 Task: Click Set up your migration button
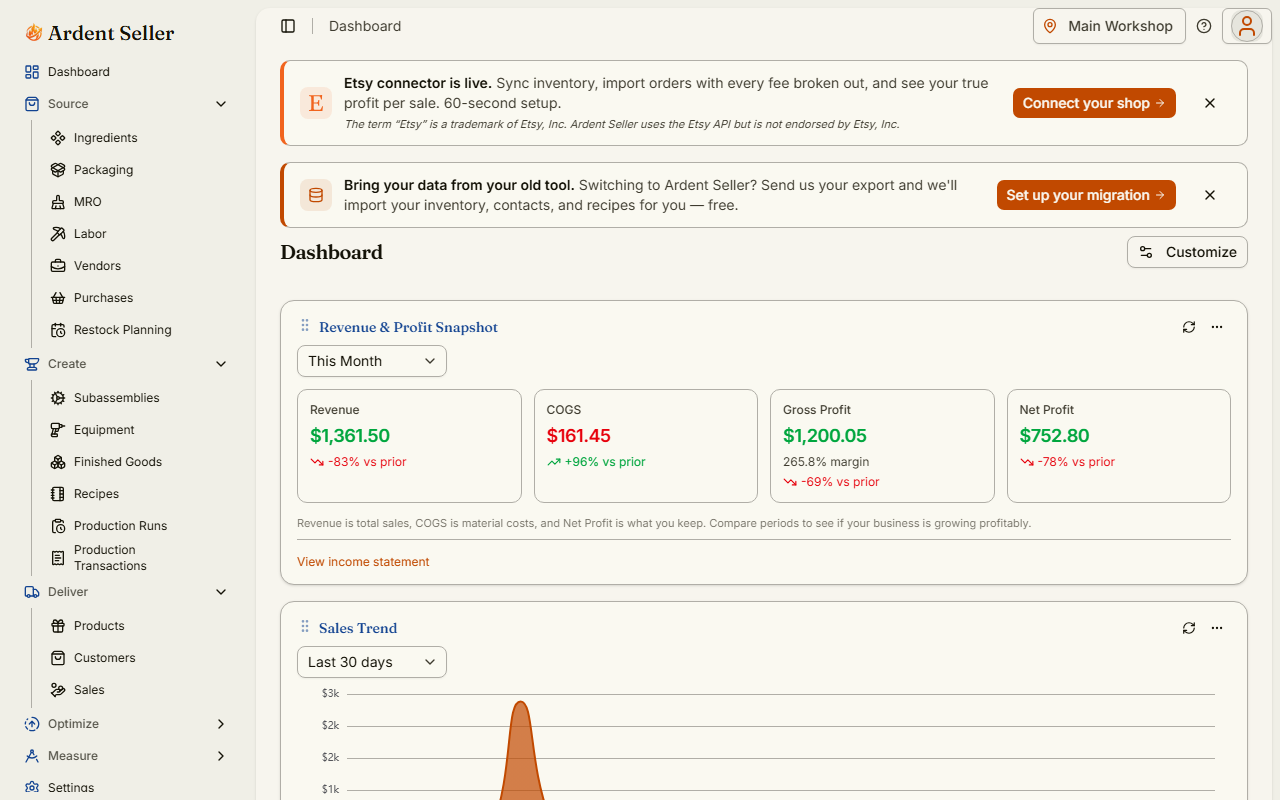1086,195
